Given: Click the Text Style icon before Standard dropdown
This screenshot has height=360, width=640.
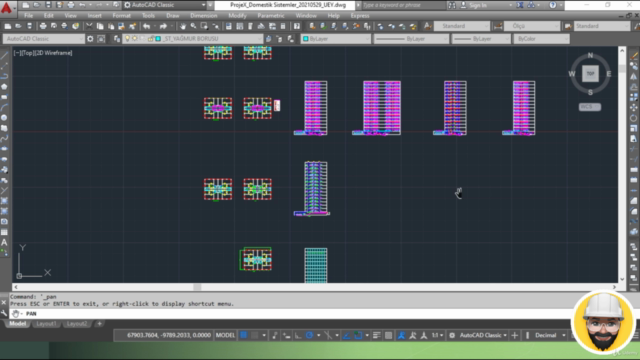Looking at the screenshot, I should (427, 26).
